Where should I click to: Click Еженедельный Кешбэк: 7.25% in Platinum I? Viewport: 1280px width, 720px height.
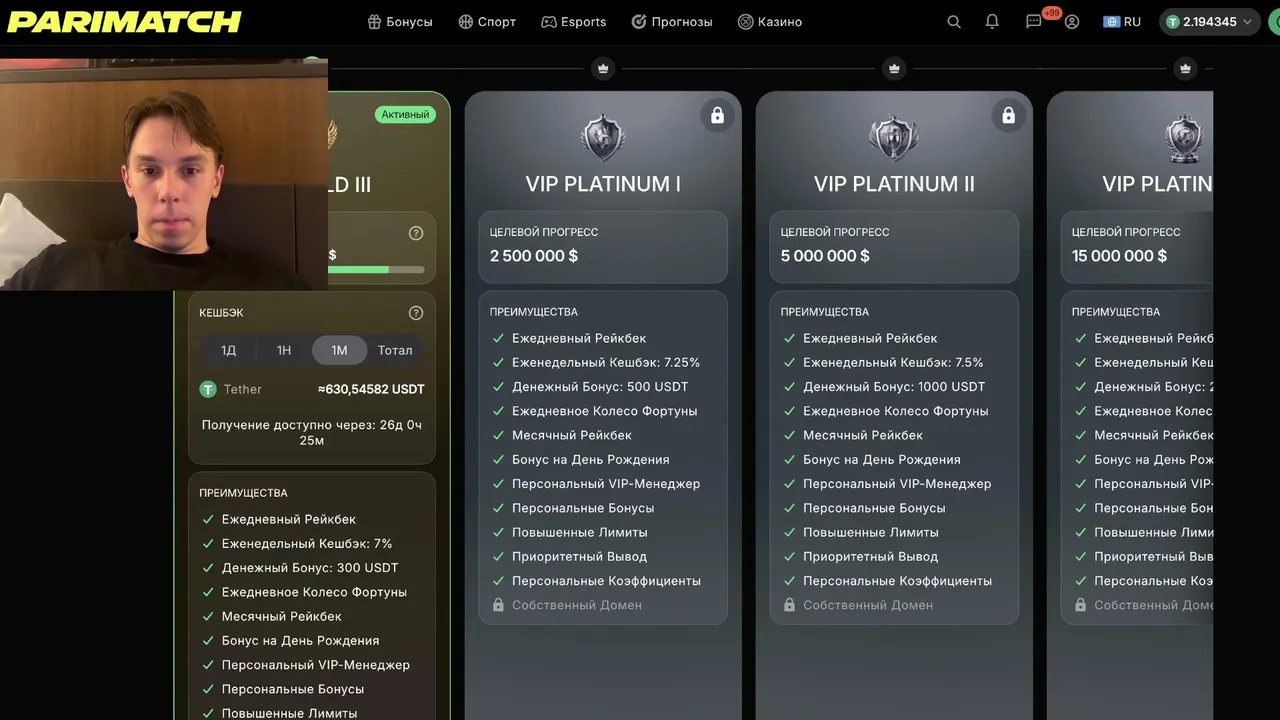click(x=606, y=362)
